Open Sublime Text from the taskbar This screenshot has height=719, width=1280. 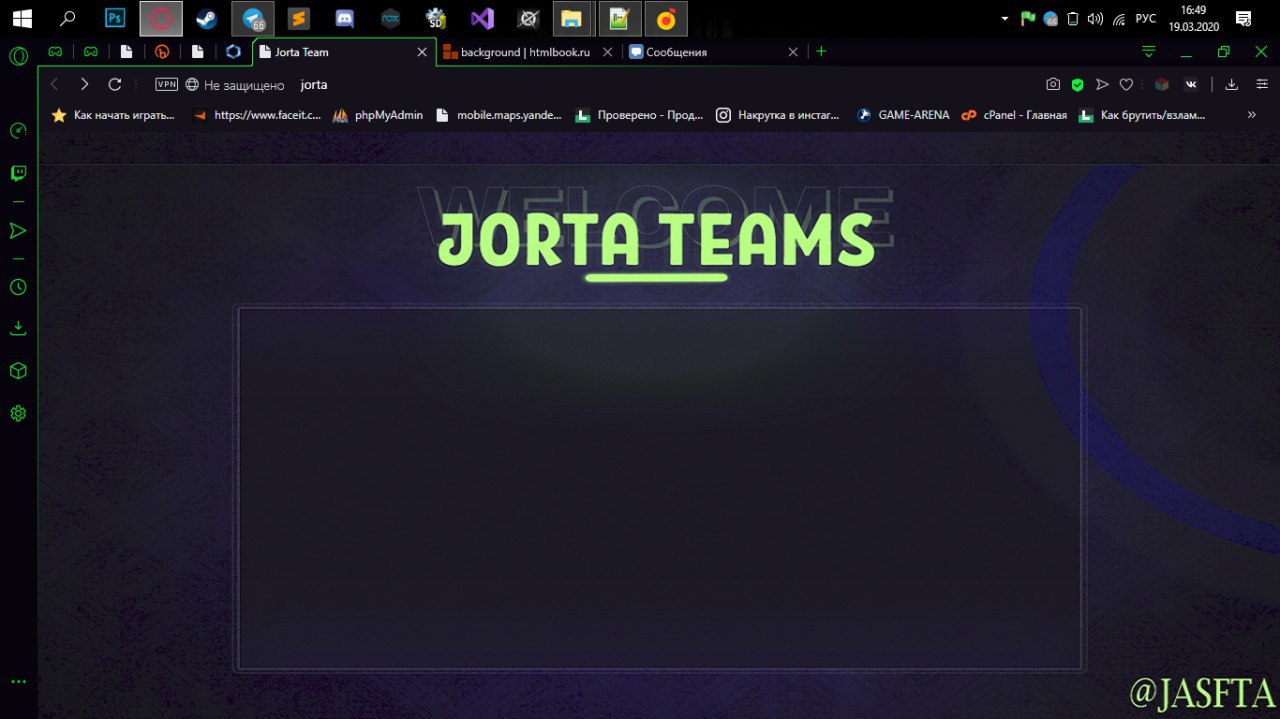point(298,18)
